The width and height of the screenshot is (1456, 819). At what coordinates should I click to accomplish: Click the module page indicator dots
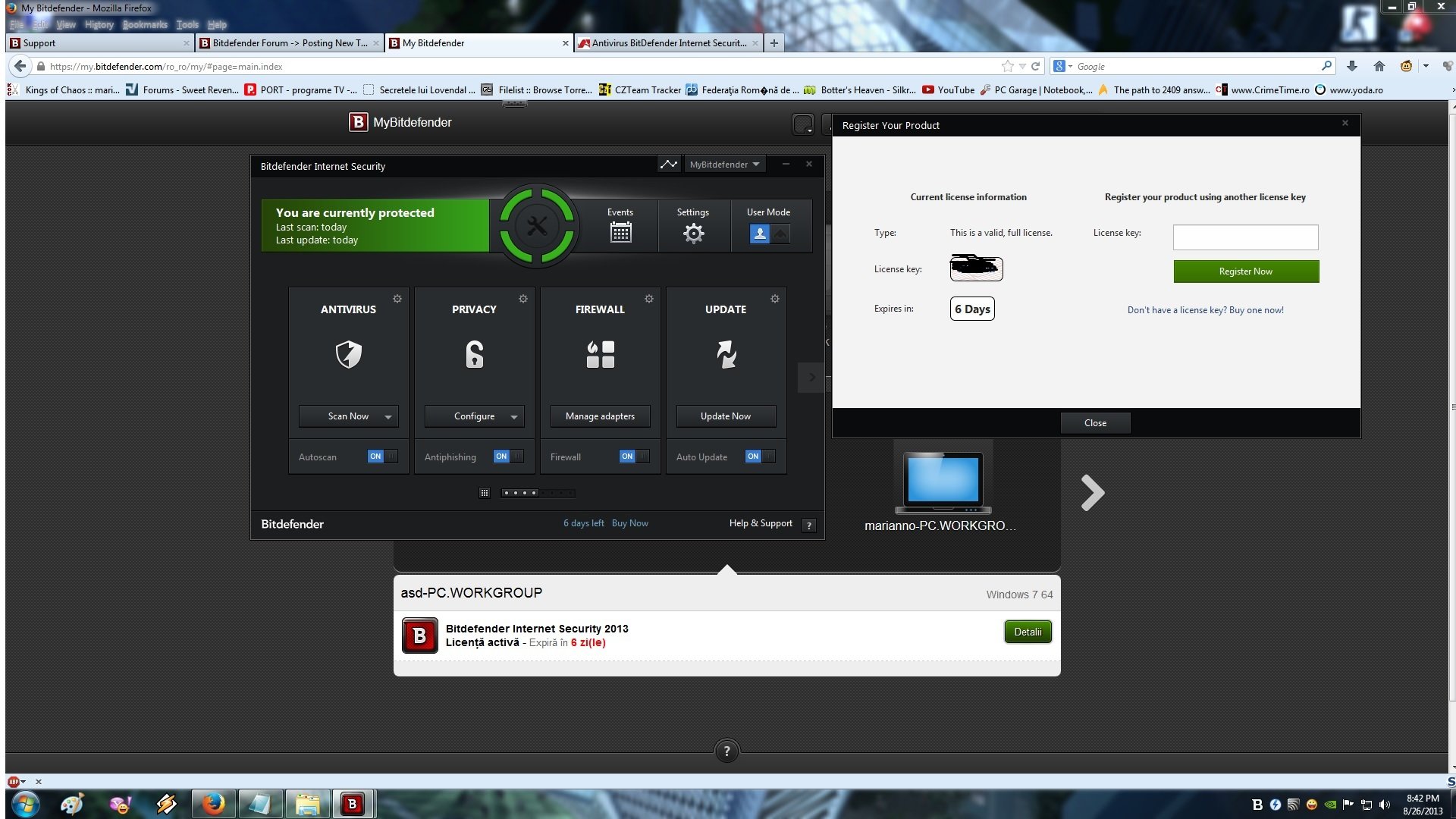538,493
